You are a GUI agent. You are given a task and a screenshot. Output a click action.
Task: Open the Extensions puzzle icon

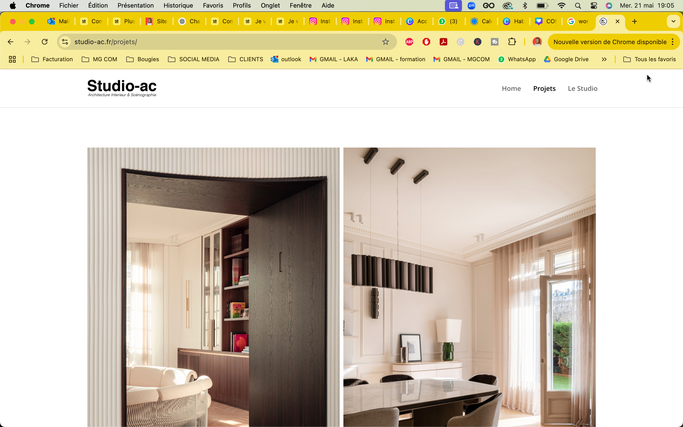[512, 42]
